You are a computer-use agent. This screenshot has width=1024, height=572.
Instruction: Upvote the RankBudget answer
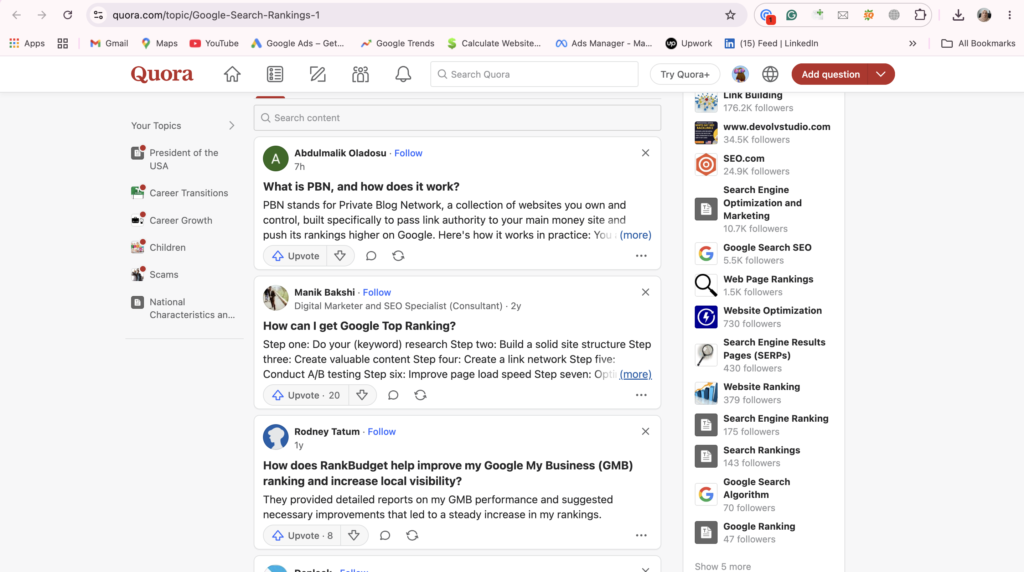coord(302,535)
